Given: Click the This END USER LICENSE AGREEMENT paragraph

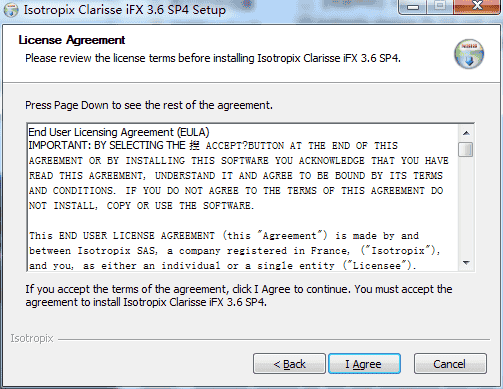Looking at the screenshot, I should 235,251.
